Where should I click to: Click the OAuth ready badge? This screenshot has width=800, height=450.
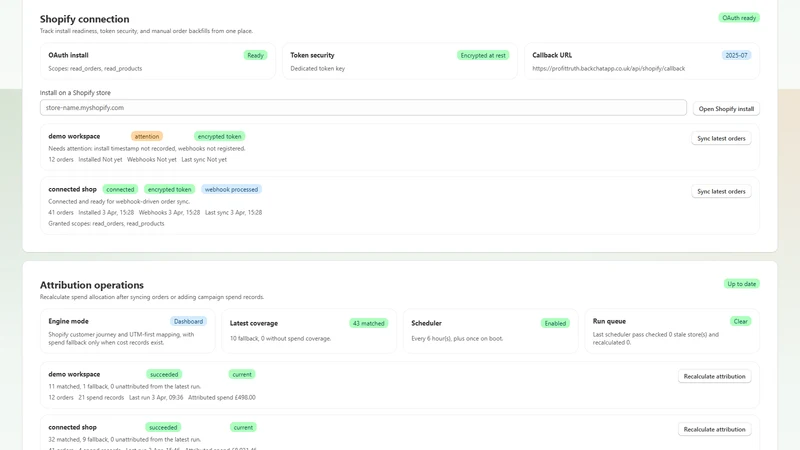pos(739,18)
